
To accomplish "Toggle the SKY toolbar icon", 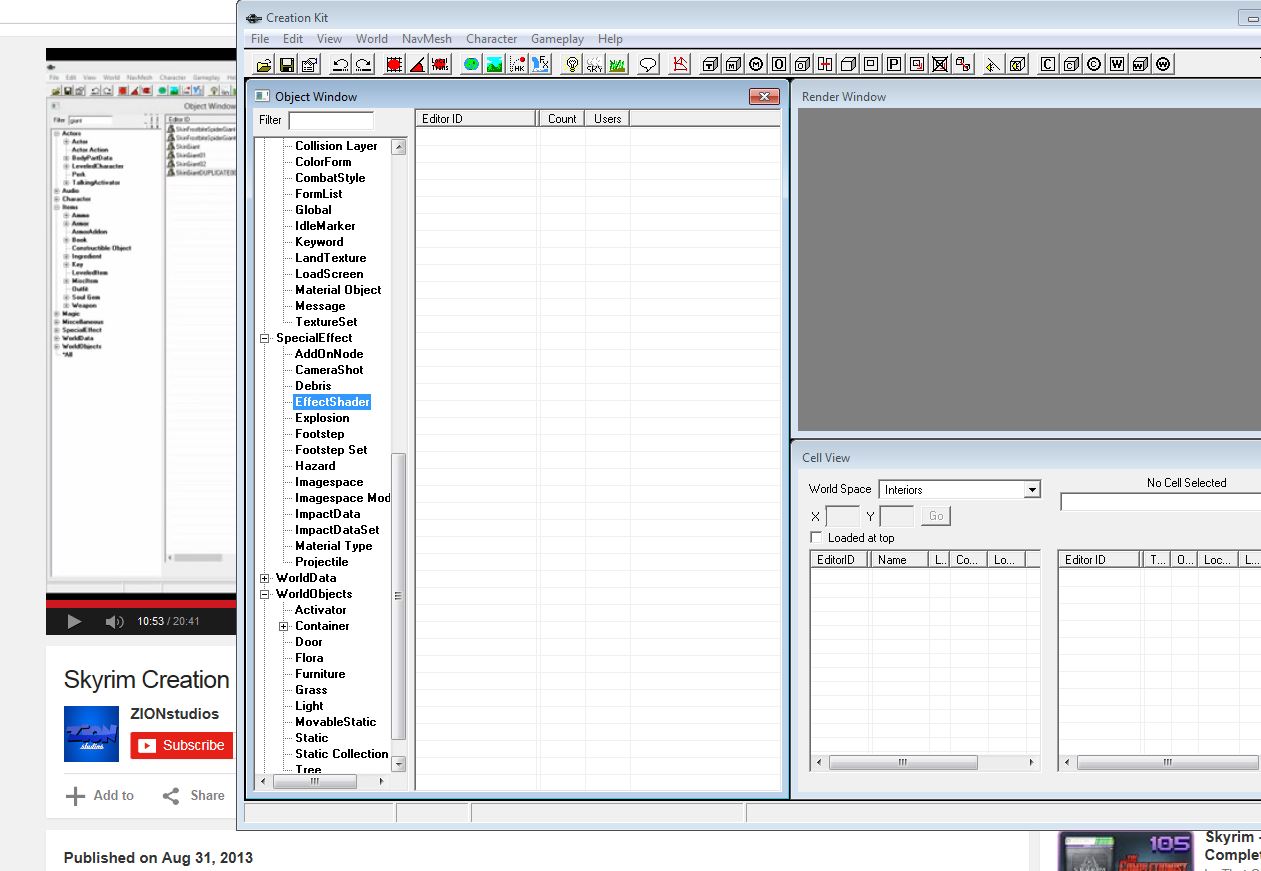I will 594,65.
